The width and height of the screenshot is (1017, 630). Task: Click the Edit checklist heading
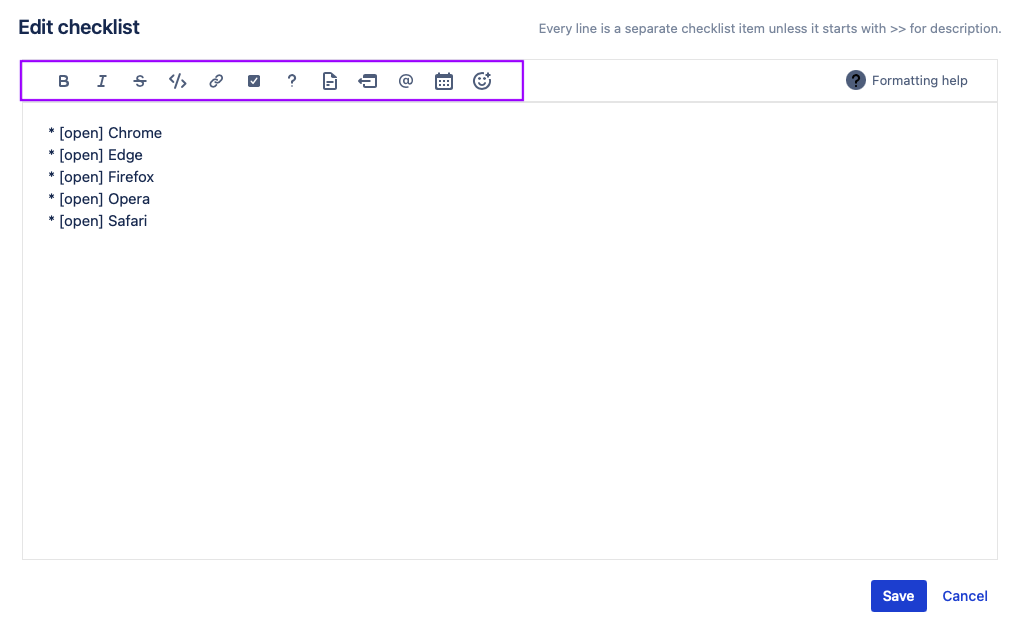click(78, 27)
